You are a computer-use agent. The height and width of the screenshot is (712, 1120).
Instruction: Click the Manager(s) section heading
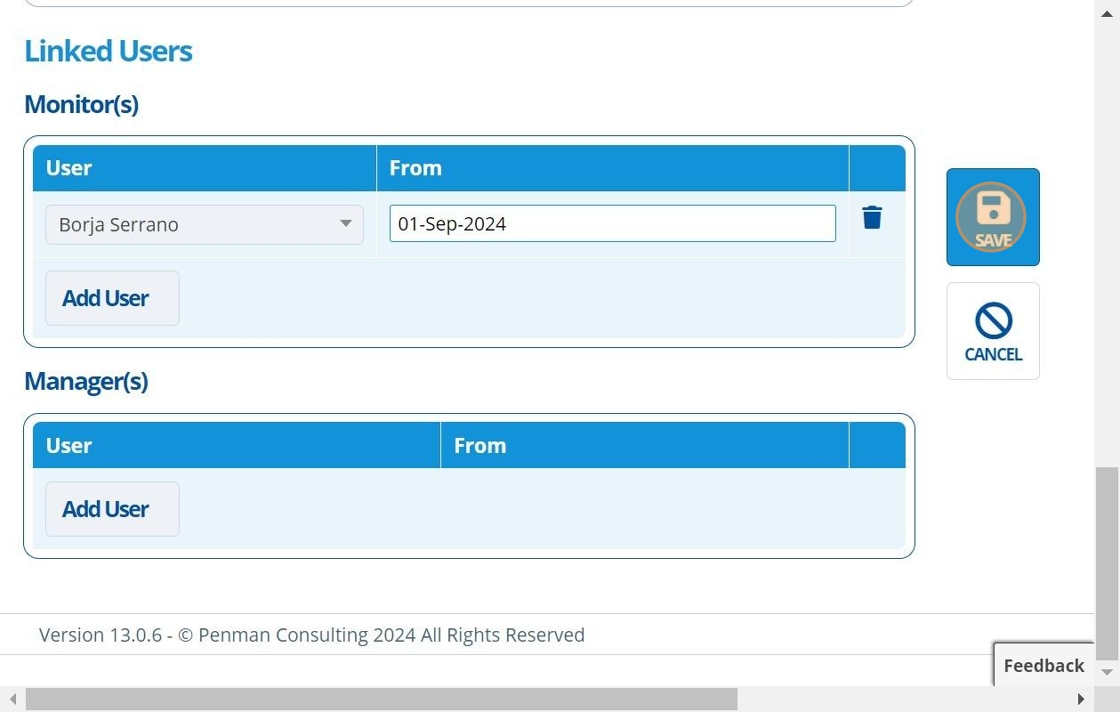click(86, 381)
